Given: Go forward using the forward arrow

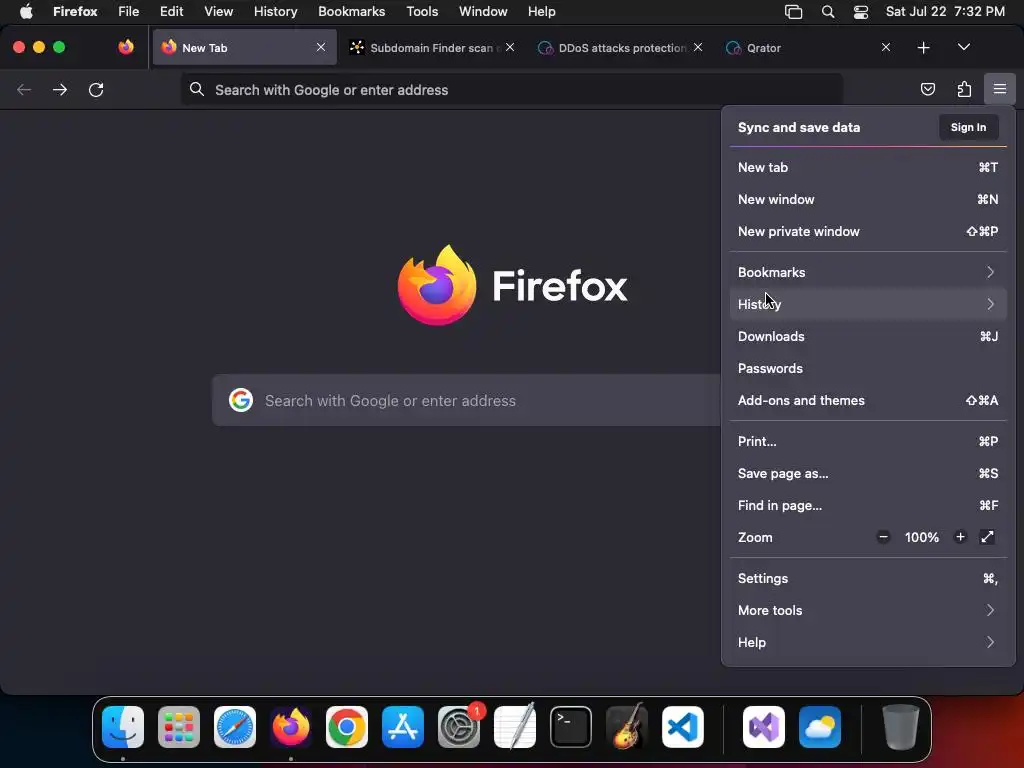Looking at the screenshot, I should coord(60,89).
